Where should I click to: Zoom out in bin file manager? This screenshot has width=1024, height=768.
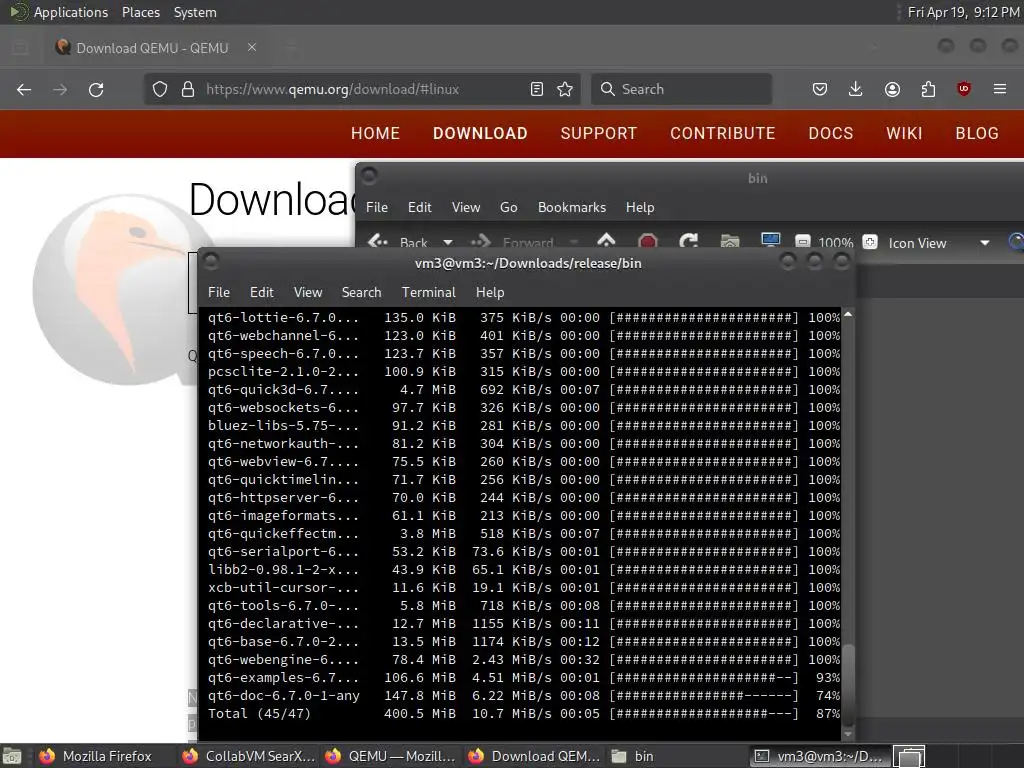(x=803, y=242)
